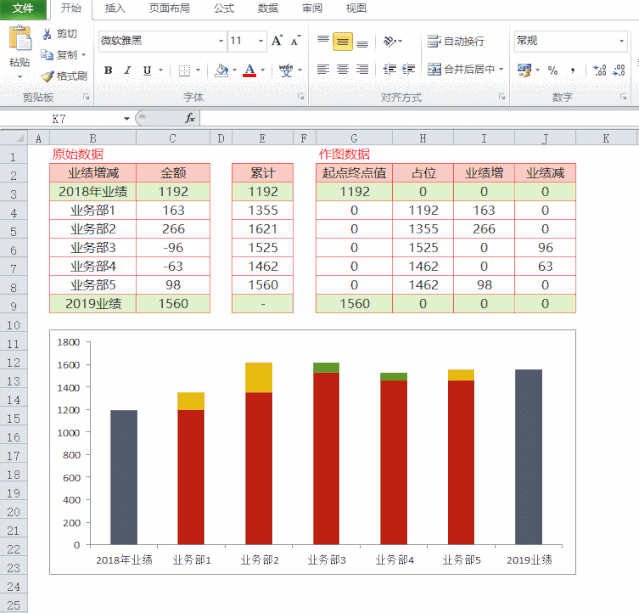Switch to the View (视图) tab
Viewport: 639px width, 613px height.
[x=356, y=9]
